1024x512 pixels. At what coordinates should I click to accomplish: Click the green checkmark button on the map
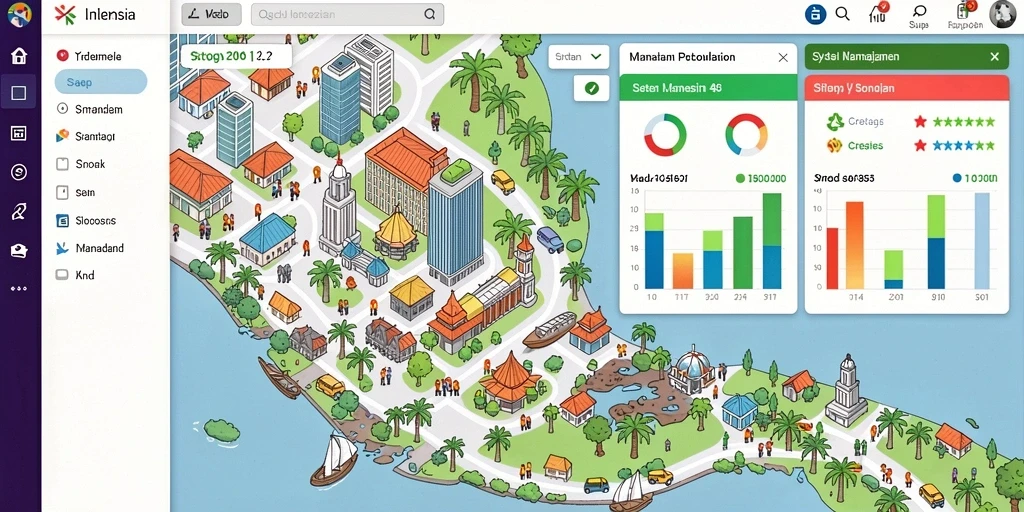[x=592, y=88]
